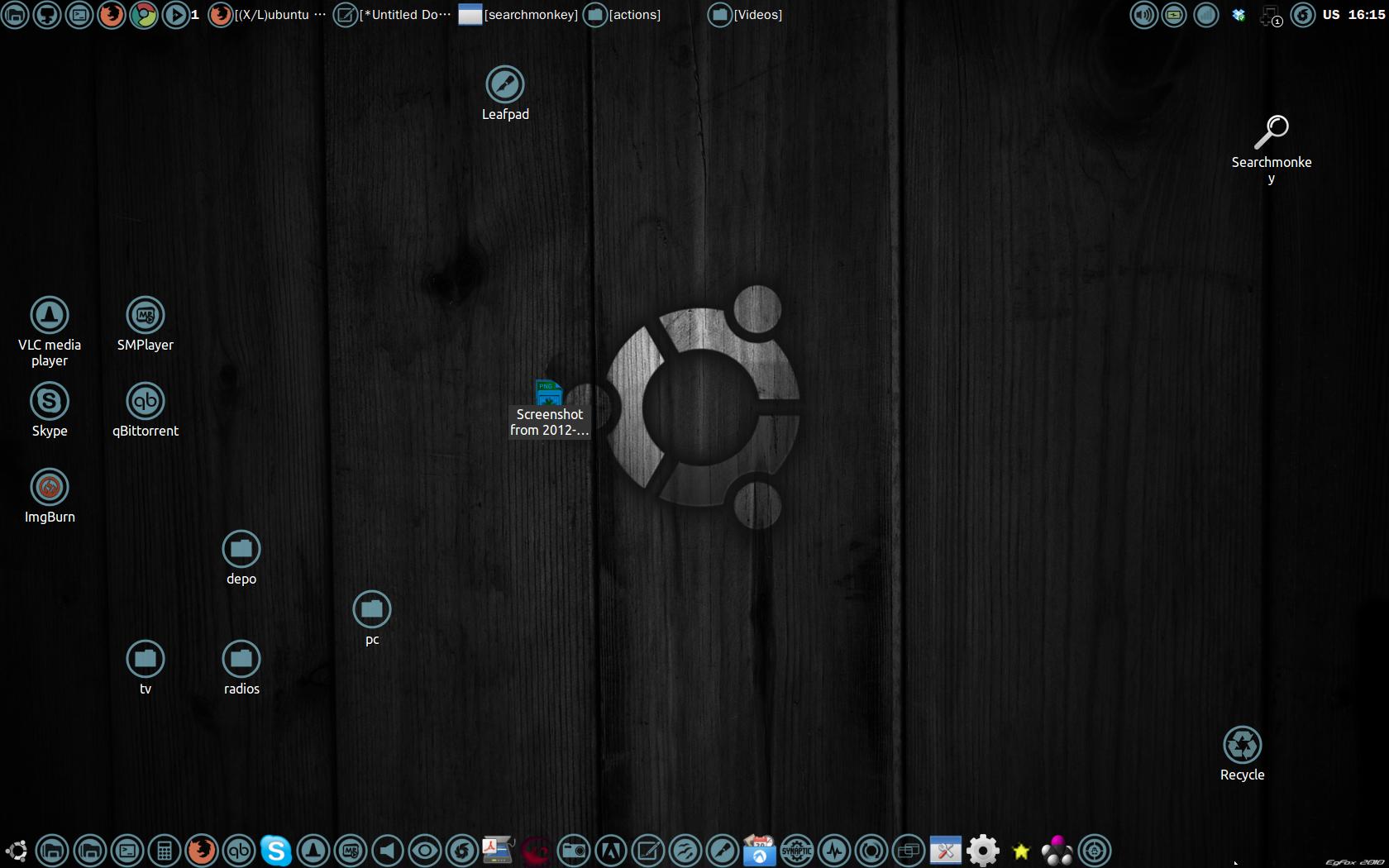1389x868 pixels.
Task: Start qBittorrent from the desktop
Action: click(146, 401)
